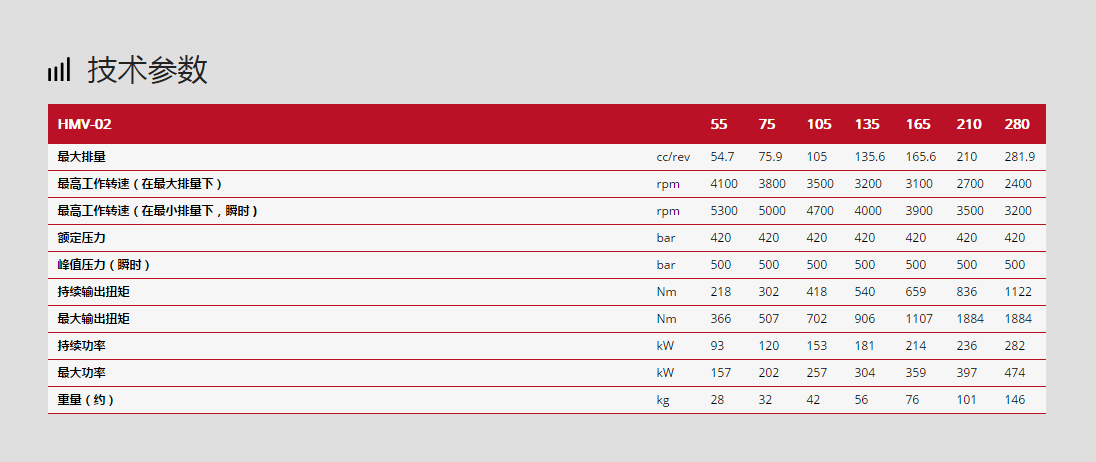Select the 最大功率 row label
The image size is (1096, 462).
coord(82,373)
